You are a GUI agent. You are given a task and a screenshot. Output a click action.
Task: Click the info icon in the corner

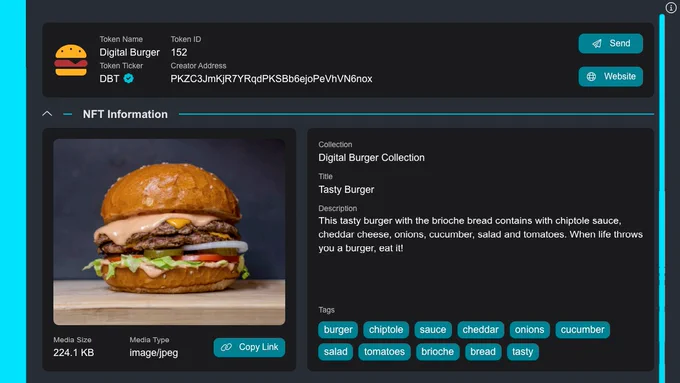pos(670,7)
